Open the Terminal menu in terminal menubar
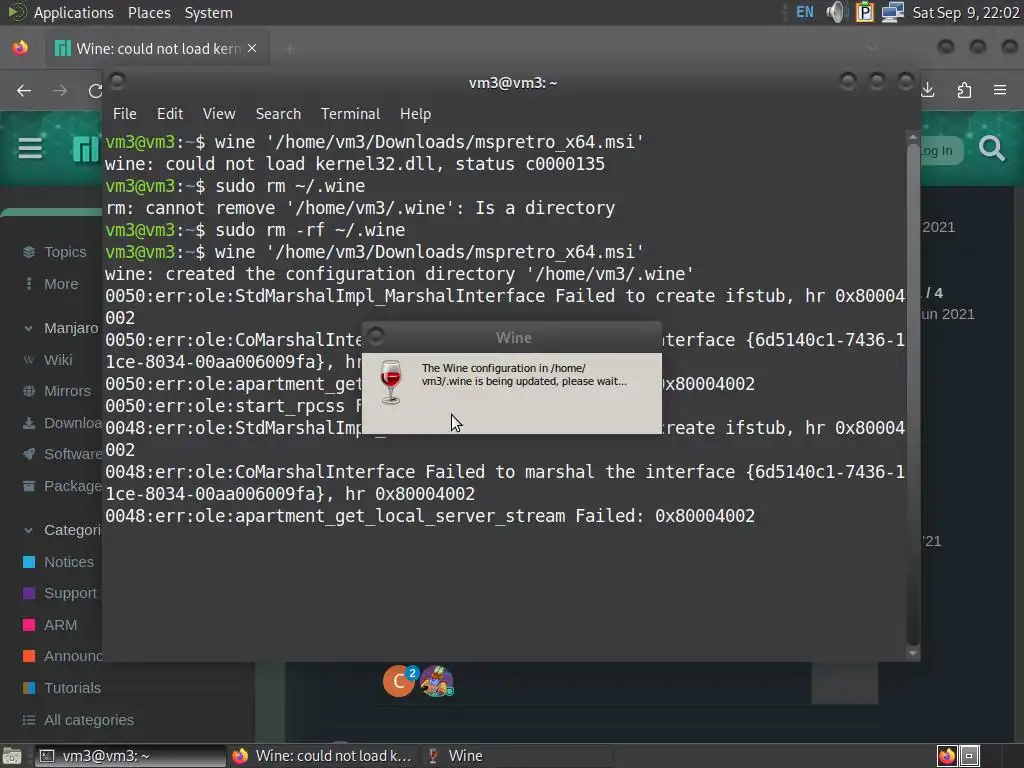The image size is (1024, 768). point(350,114)
